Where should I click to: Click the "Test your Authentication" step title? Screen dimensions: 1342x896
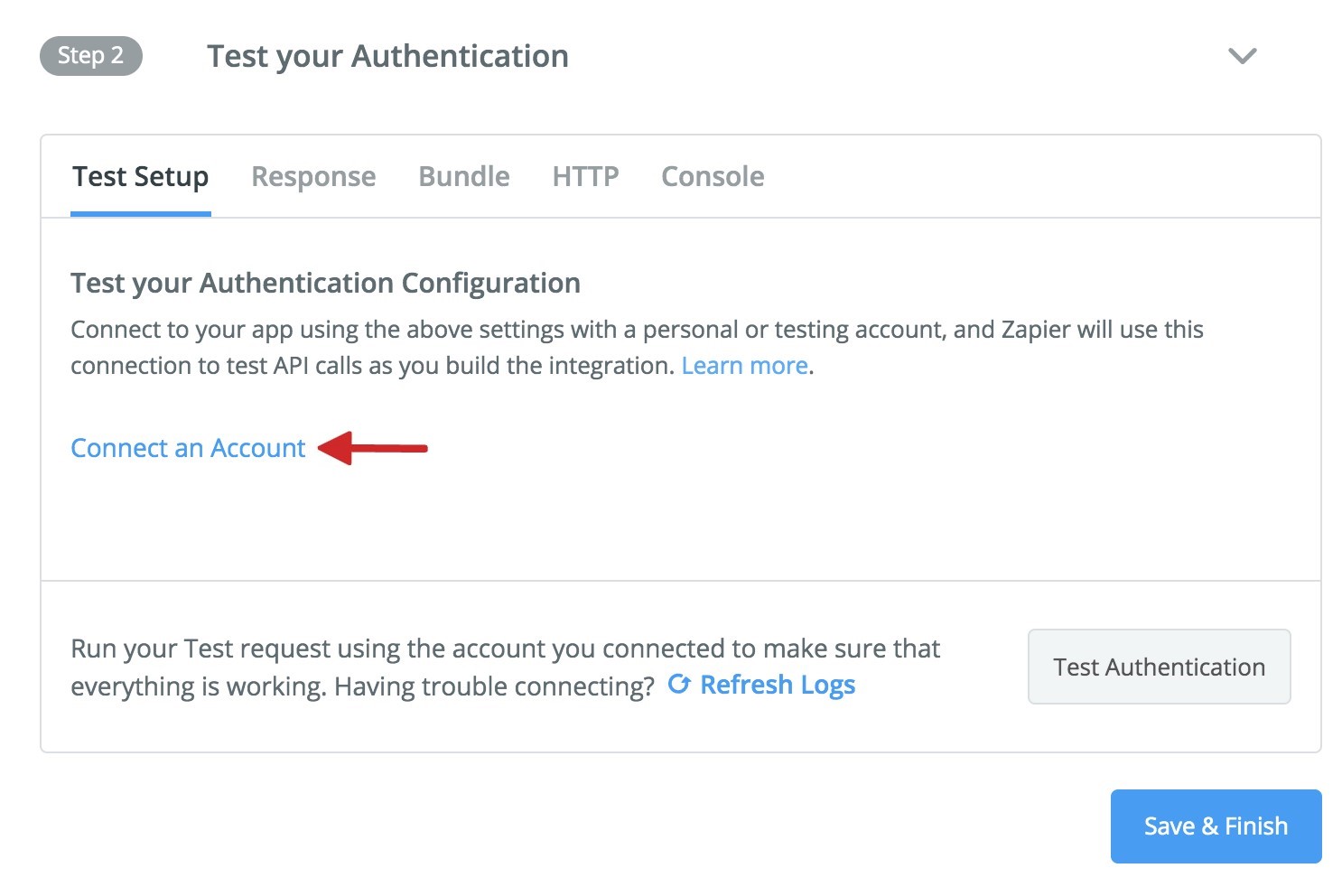387,56
